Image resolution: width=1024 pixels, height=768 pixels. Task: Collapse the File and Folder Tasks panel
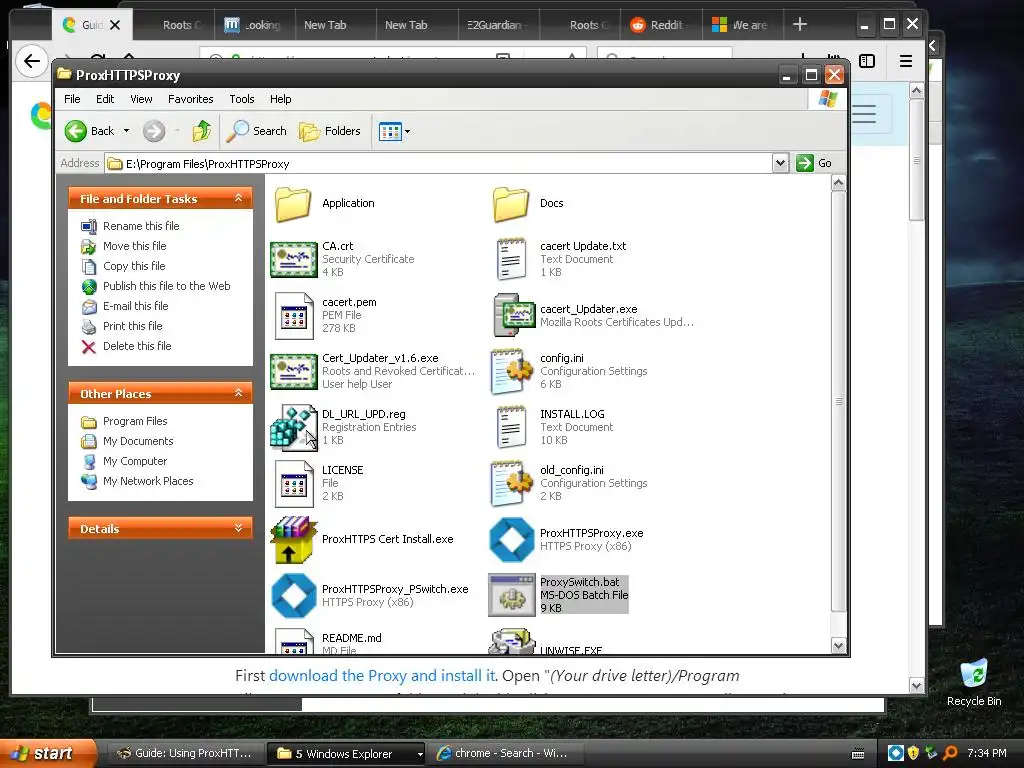pos(238,198)
